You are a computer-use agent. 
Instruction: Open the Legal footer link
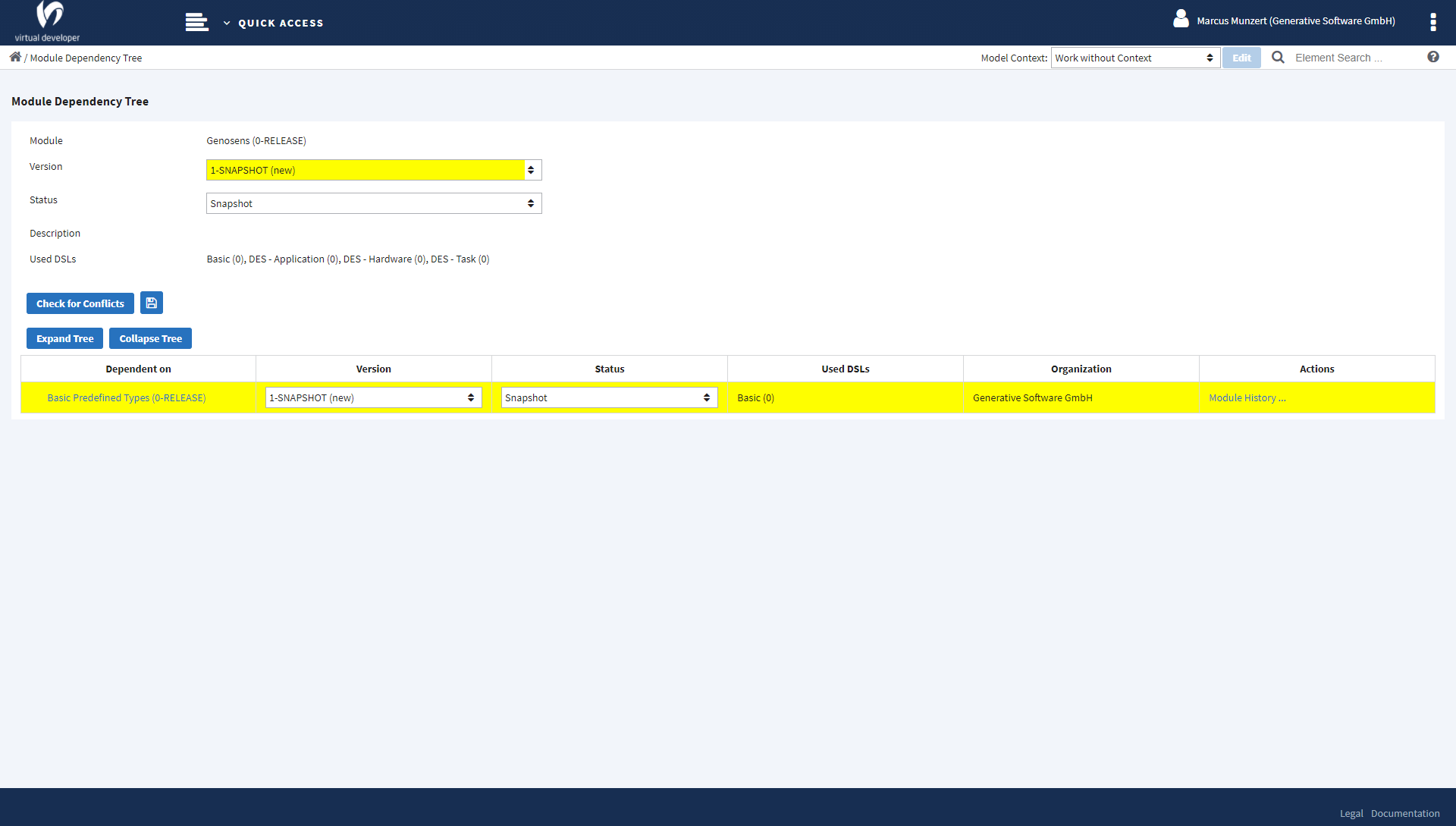click(x=1351, y=814)
